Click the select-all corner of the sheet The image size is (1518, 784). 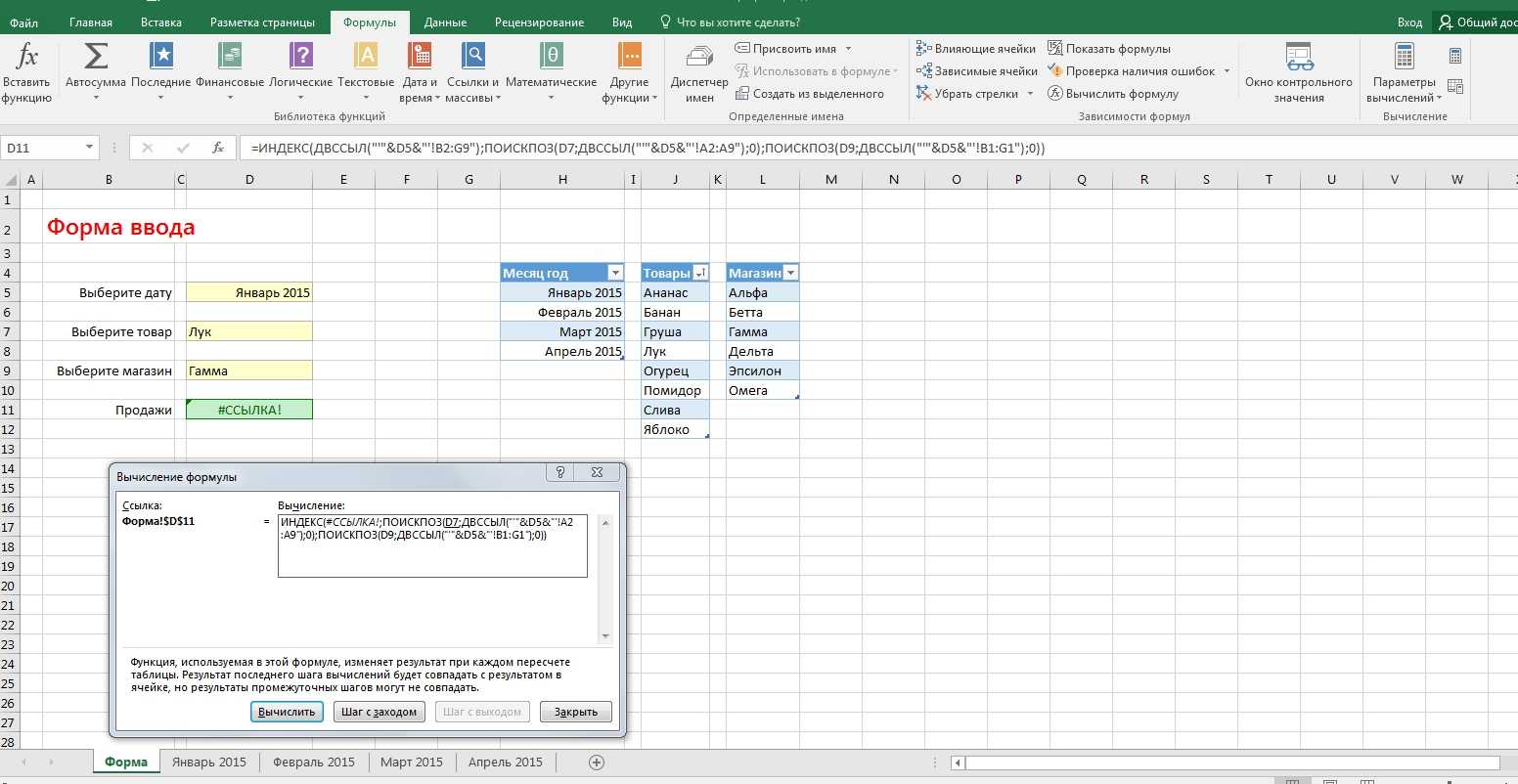(x=9, y=179)
